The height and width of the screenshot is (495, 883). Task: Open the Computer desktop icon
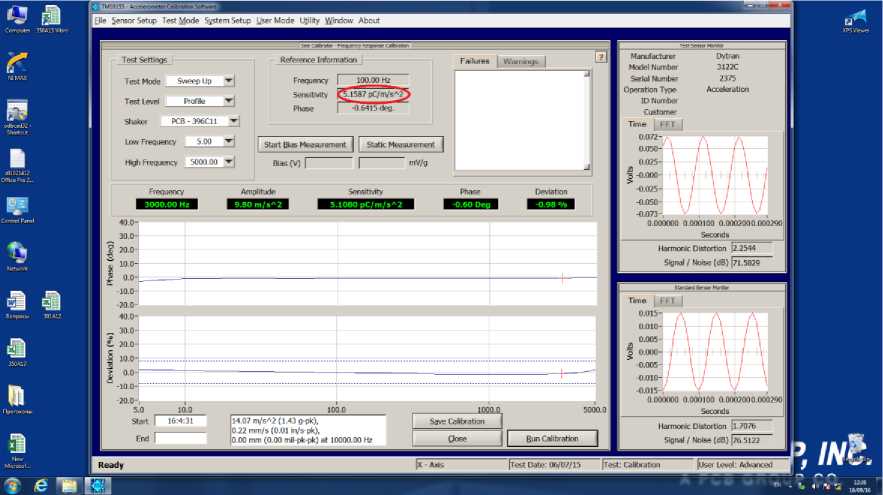(16, 16)
